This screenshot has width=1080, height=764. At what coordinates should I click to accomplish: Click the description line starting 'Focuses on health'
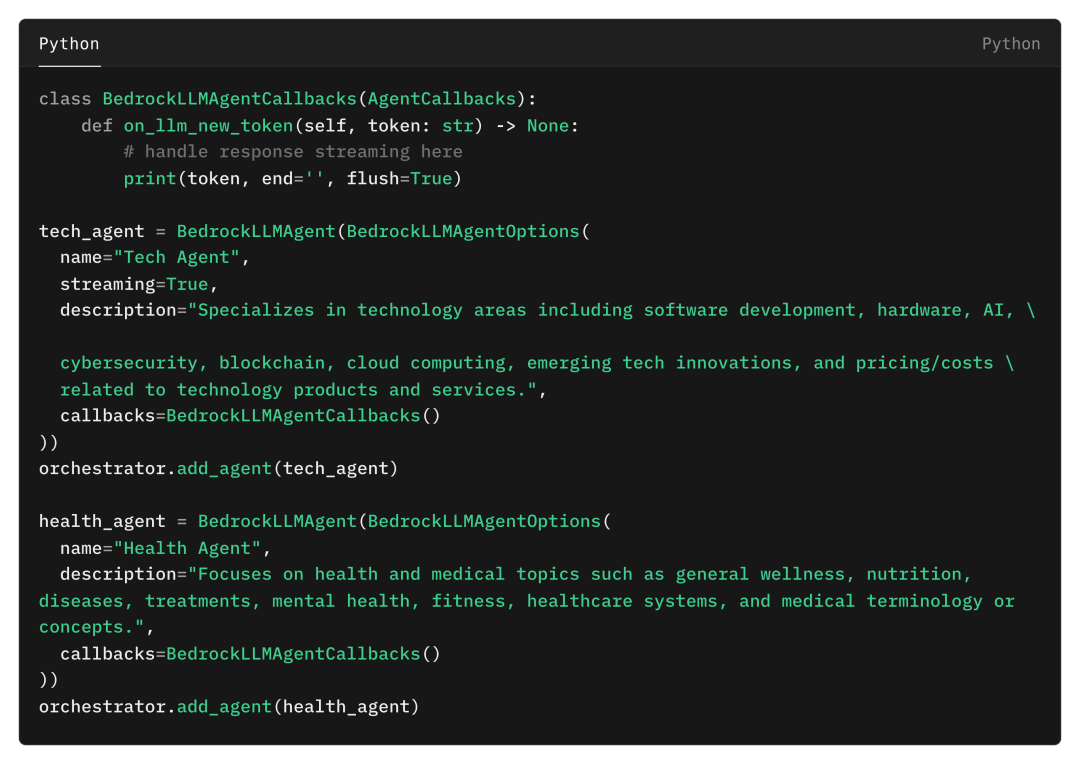[x=516, y=575]
